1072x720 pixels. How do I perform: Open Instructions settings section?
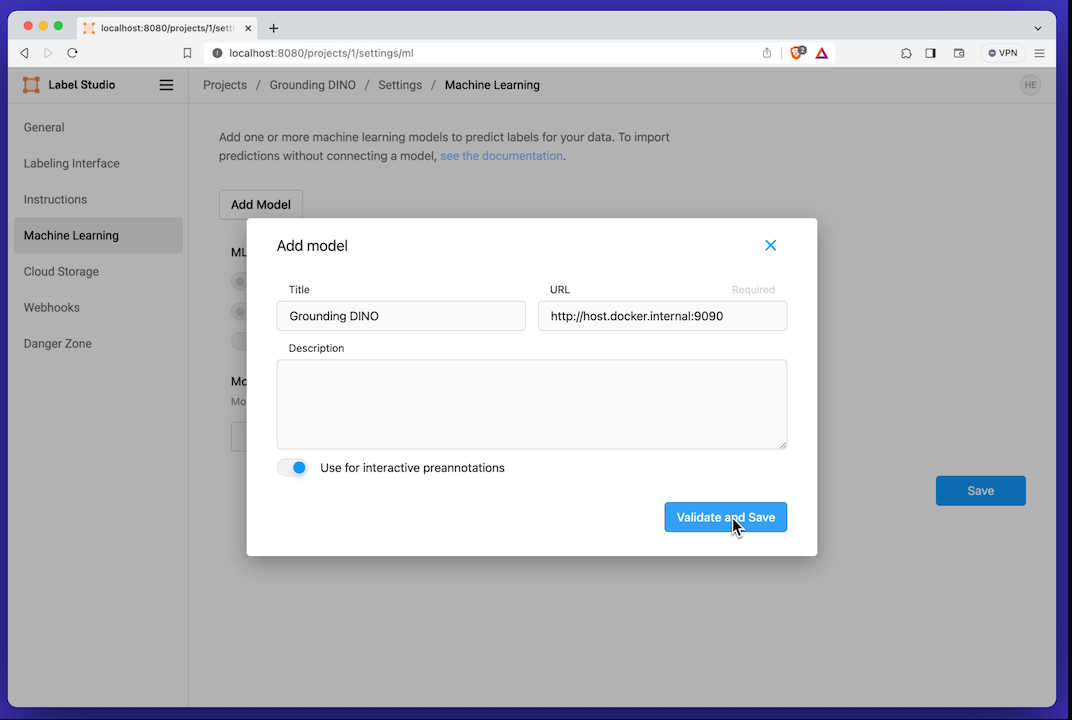pyautogui.click(x=98, y=200)
